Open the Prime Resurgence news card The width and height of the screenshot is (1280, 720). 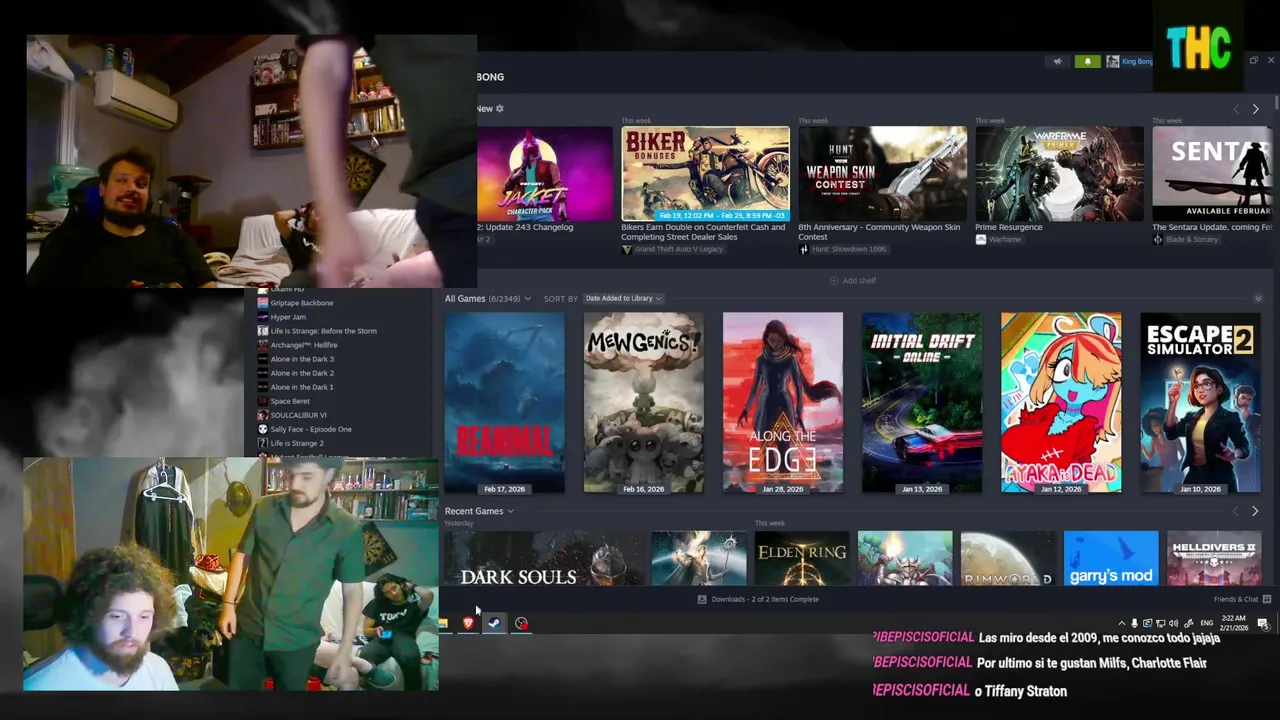[x=1059, y=173]
